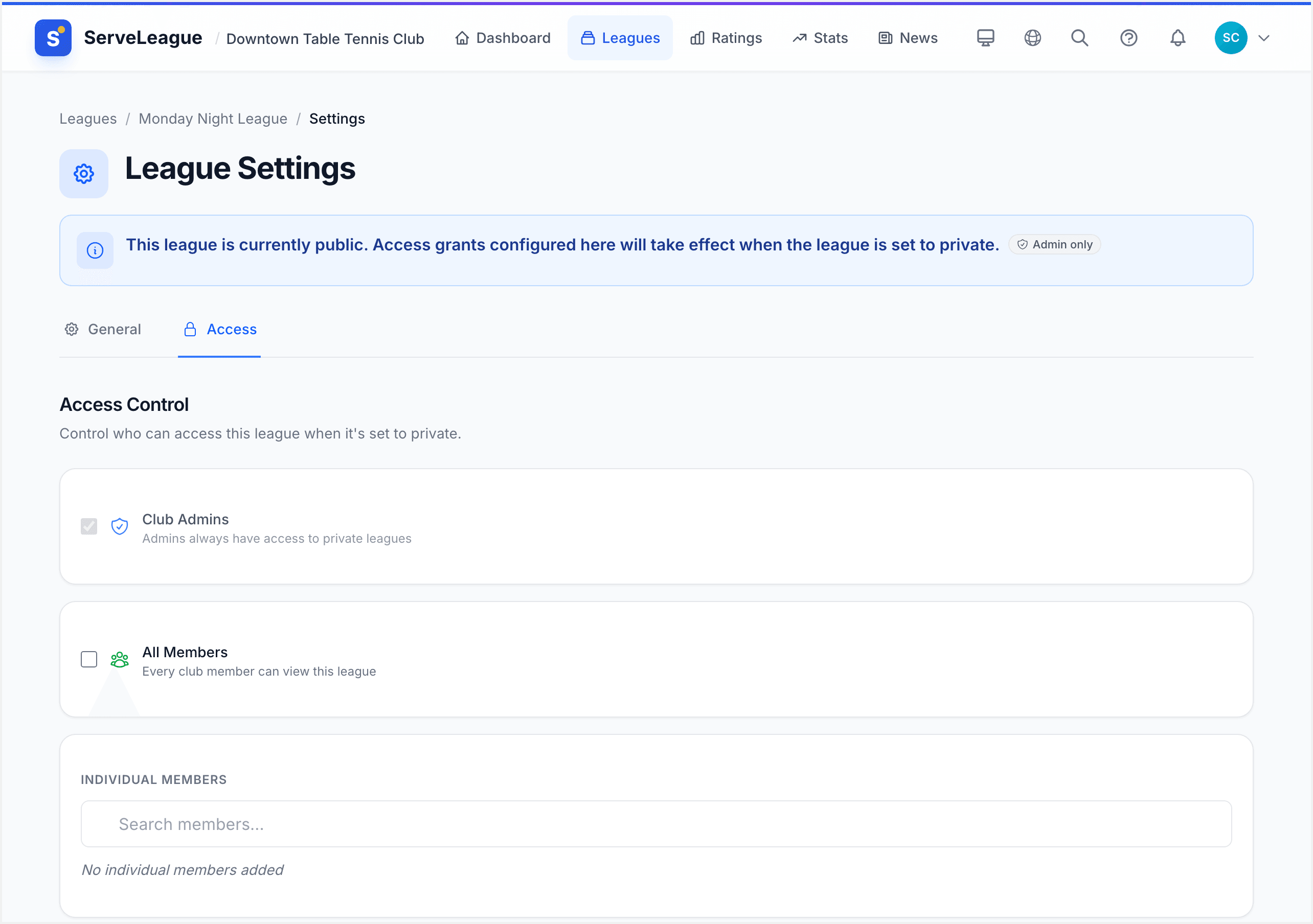This screenshot has width=1313, height=924.
Task: Switch to the General settings tab
Action: (103, 329)
